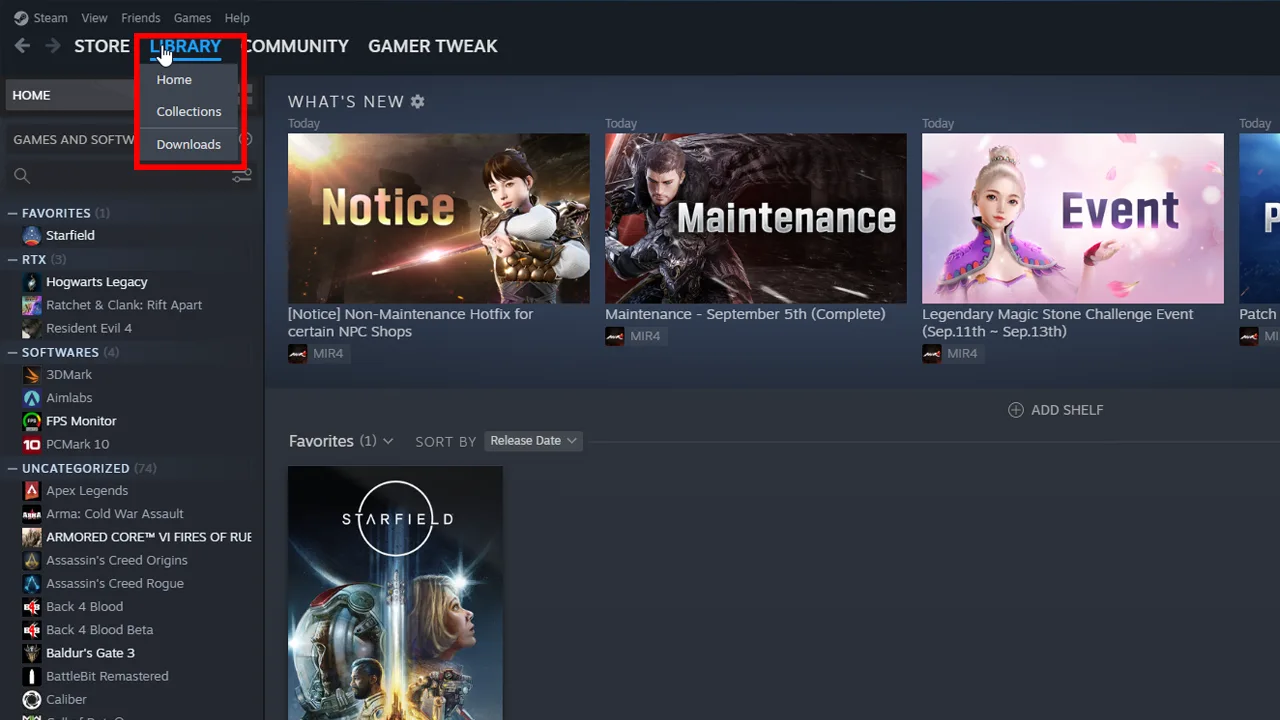Select Back 4 Blood Beta in list
1280x720 pixels.
pyautogui.click(x=100, y=630)
